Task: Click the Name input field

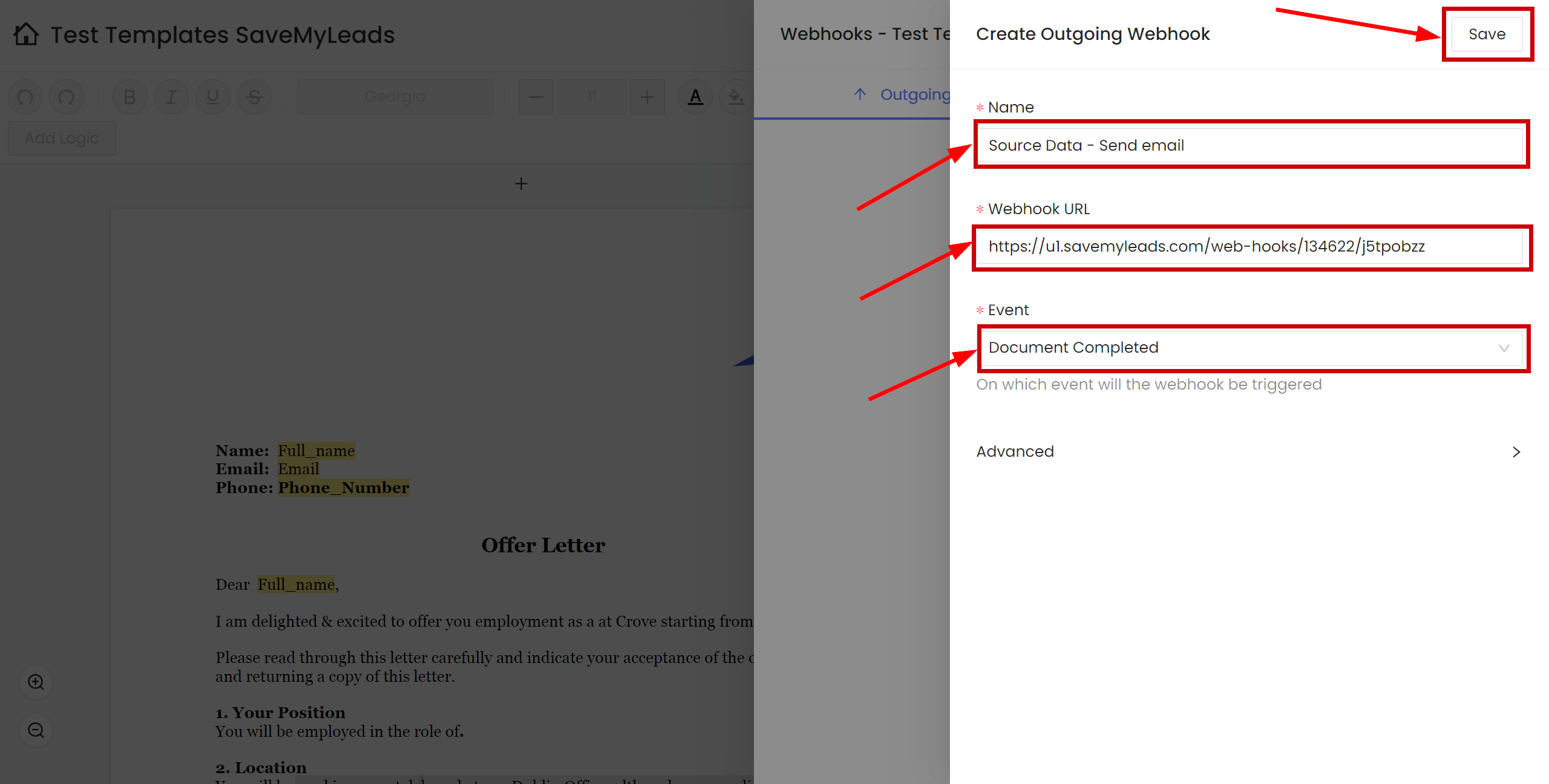Action: [x=1250, y=145]
